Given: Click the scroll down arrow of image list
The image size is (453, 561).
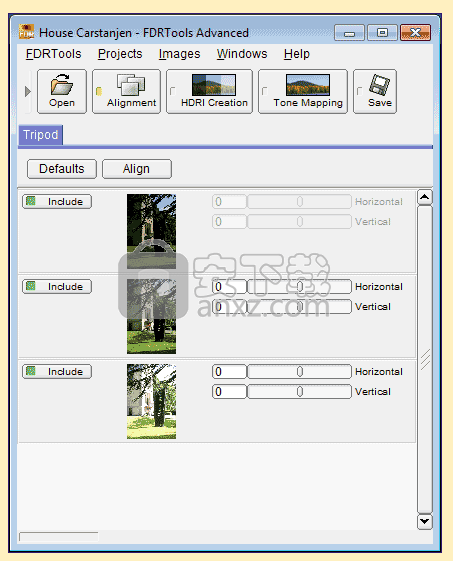Looking at the screenshot, I should coord(425,522).
